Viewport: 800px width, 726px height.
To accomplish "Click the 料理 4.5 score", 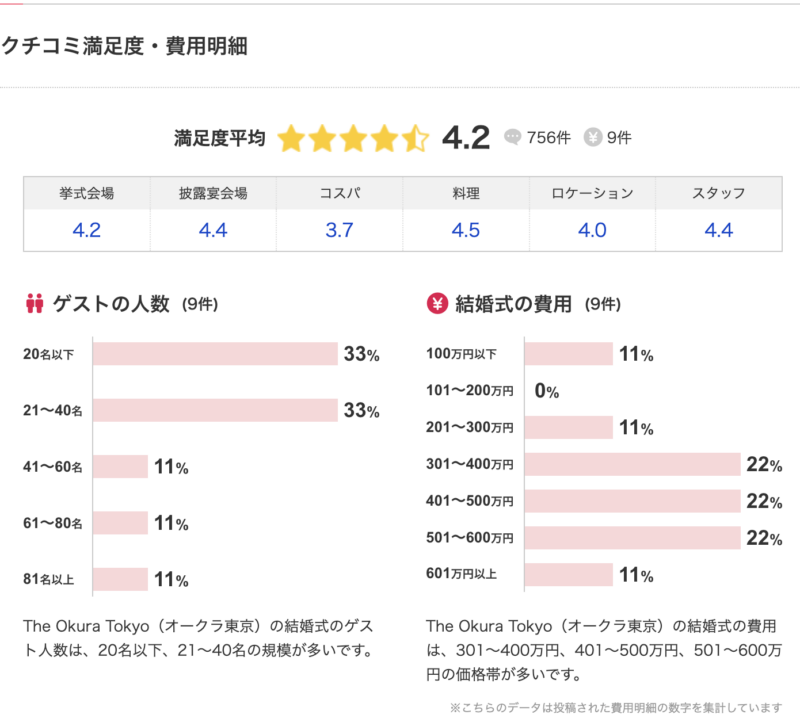I will pyautogui.click(x=466, y=230).
